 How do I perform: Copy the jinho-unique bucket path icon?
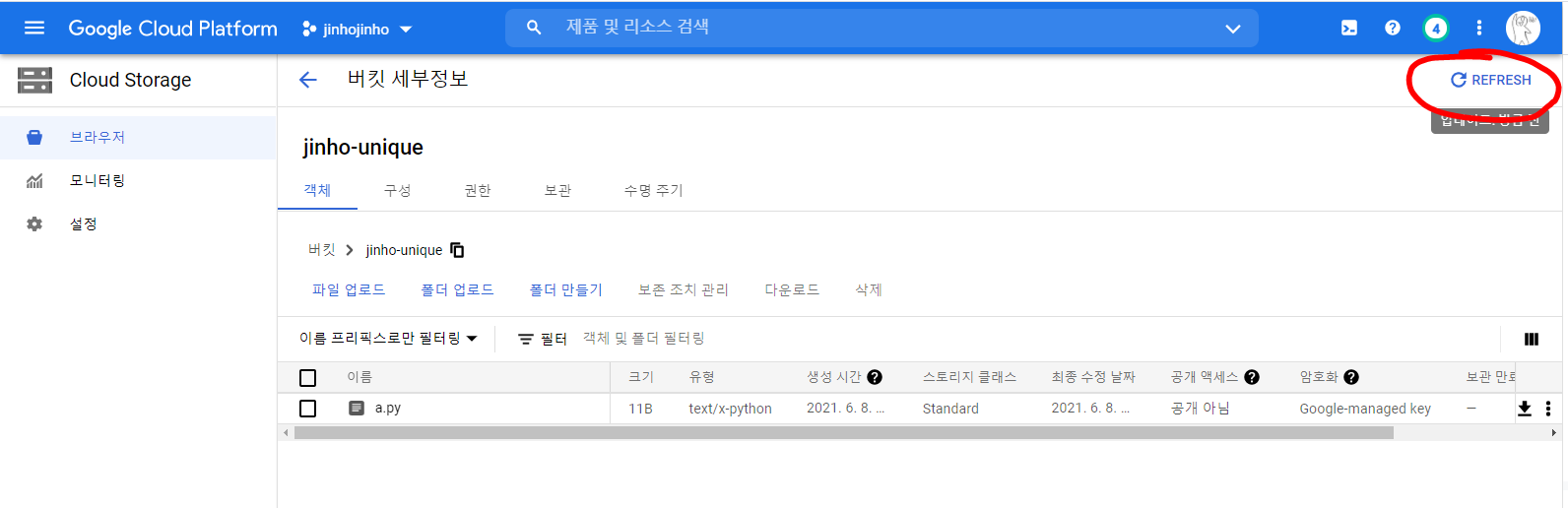(x=457, y=250)
